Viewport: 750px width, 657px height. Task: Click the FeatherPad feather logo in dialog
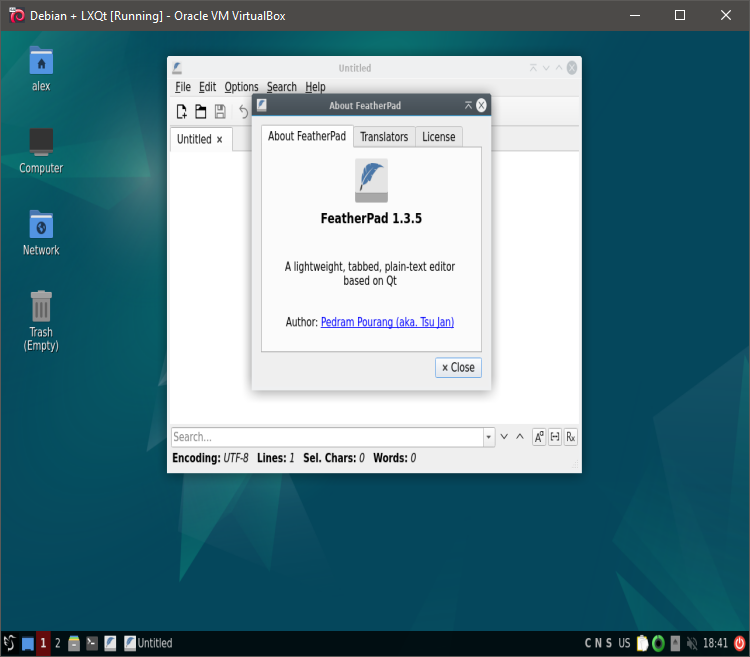point(371,181)
